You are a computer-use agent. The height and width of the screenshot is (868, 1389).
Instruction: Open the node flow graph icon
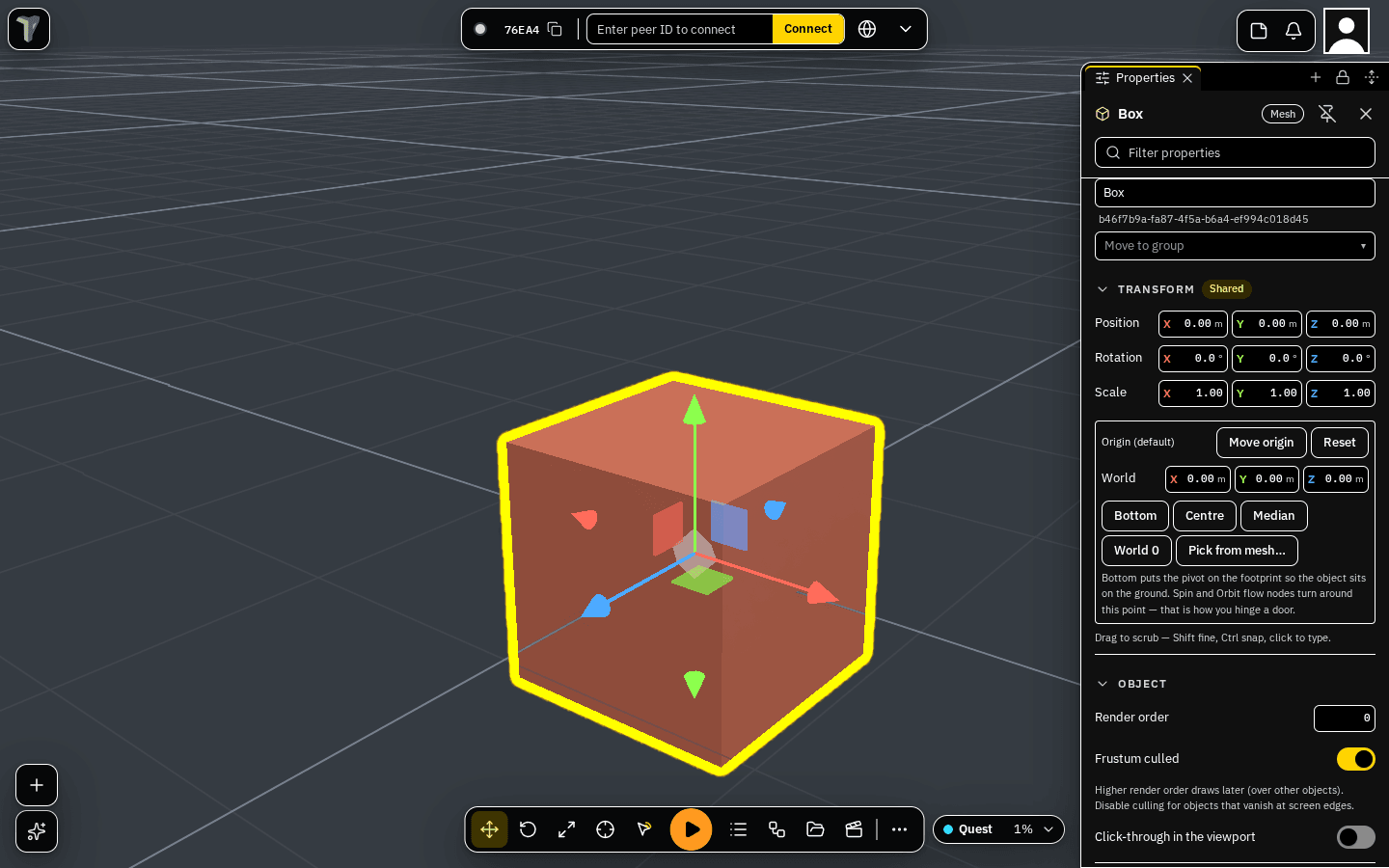pos(777,829)
